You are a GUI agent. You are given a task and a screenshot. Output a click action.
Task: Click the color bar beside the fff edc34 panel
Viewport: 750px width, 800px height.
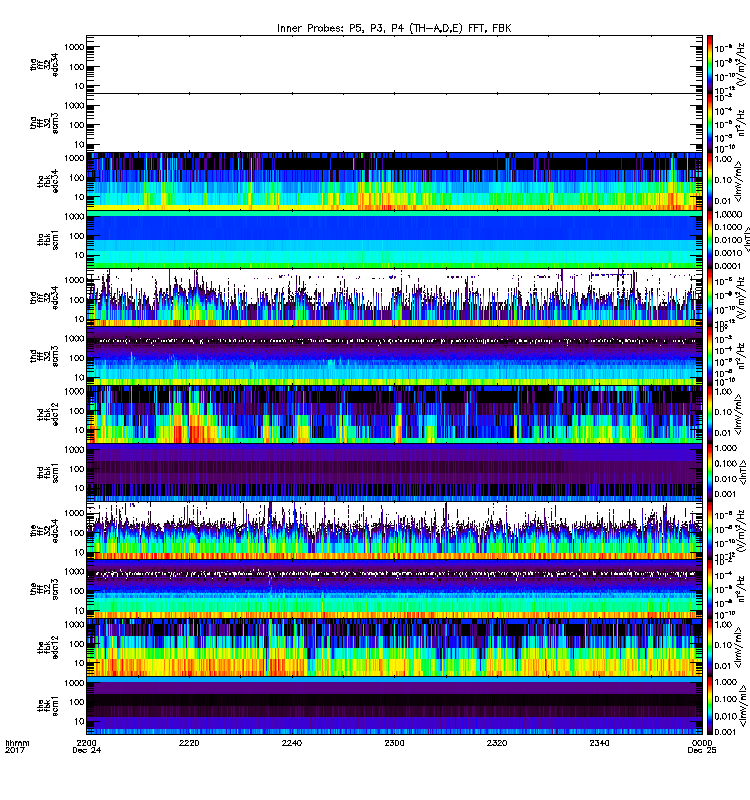point(710,531)
